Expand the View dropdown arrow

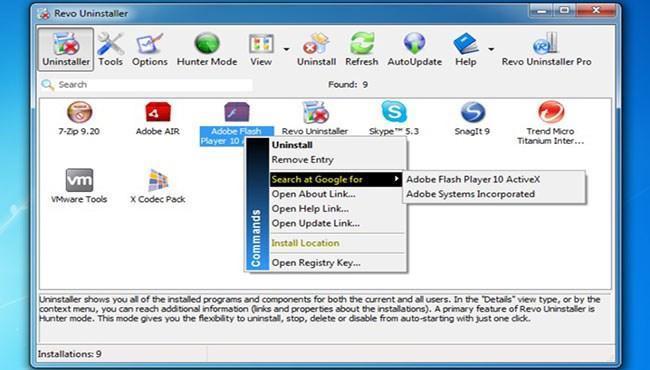(286, 49)
